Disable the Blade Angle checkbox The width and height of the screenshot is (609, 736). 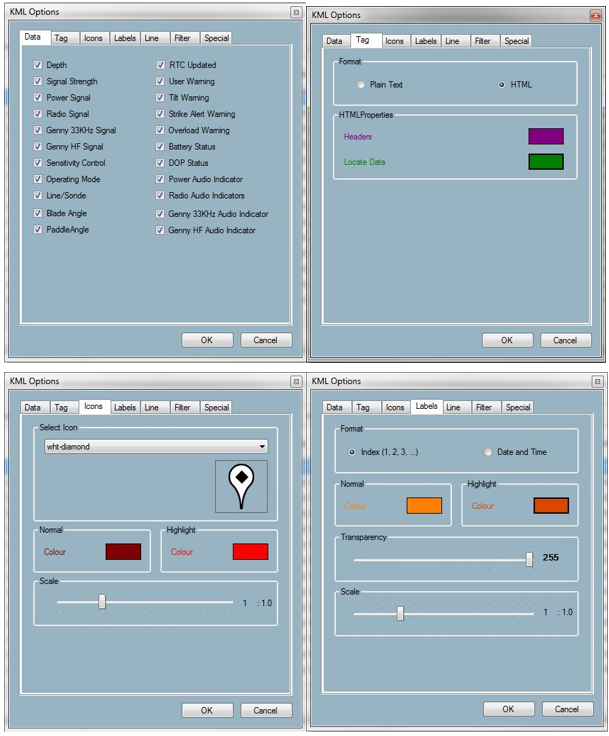pyautogui.click(x=38, y=213)
